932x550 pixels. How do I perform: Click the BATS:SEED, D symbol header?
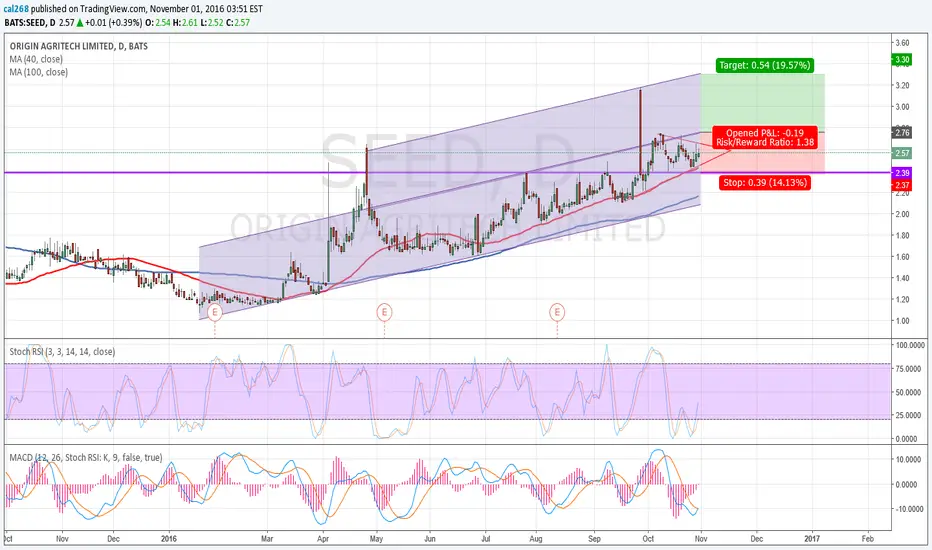coord(30,23)
